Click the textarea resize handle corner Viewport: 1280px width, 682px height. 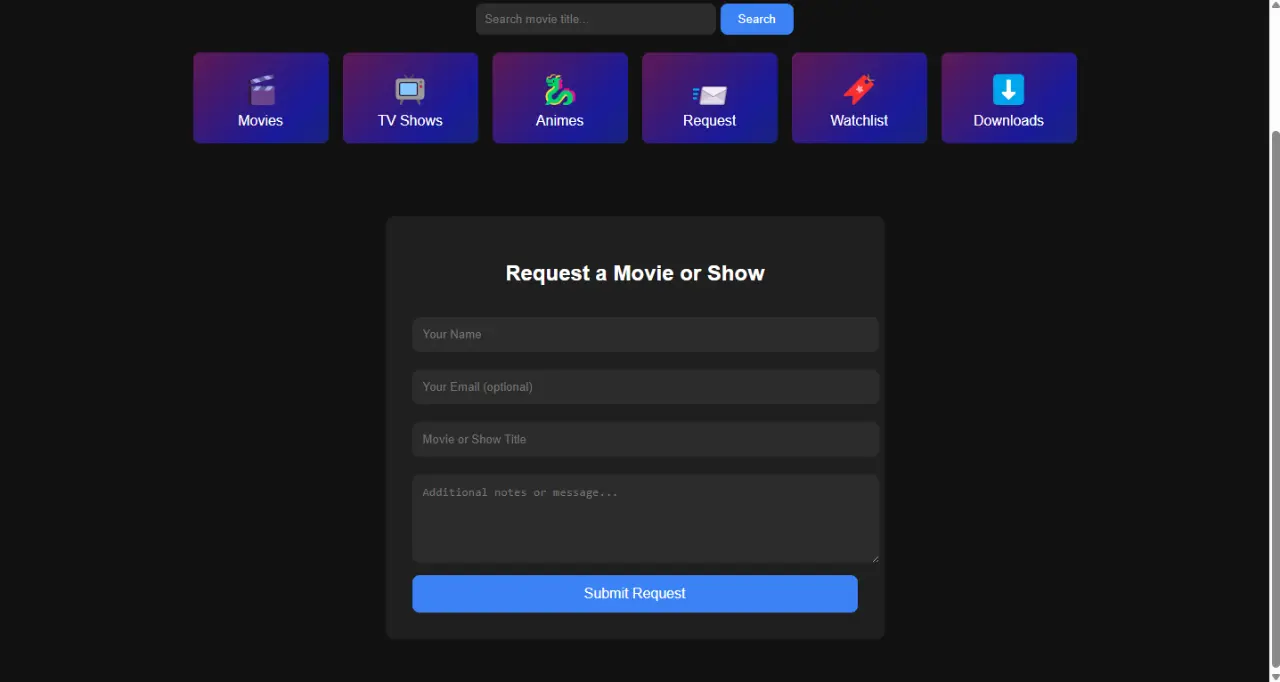tap(874, 558)
